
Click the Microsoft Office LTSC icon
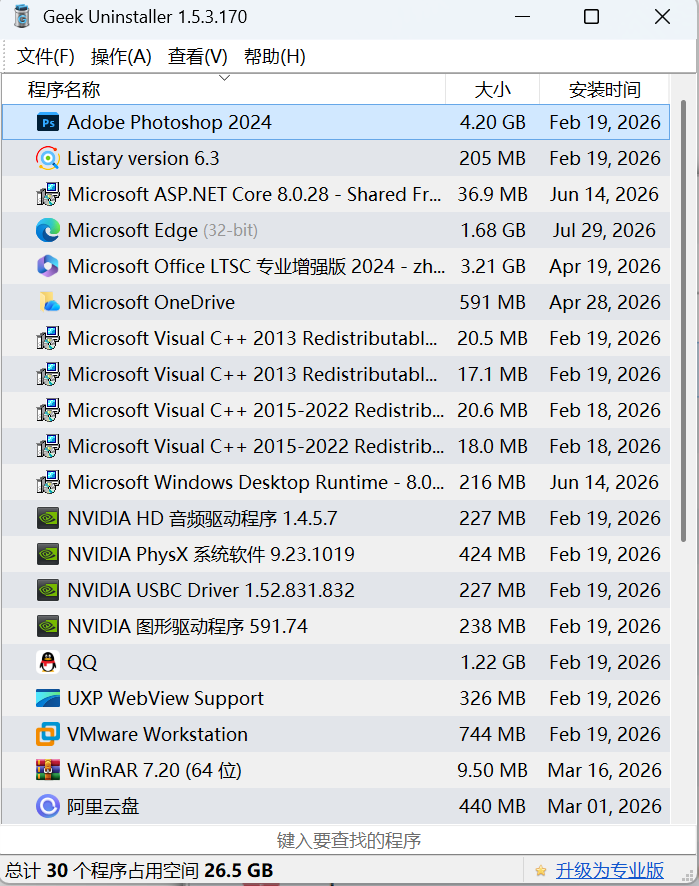click(x=48, y=266)
